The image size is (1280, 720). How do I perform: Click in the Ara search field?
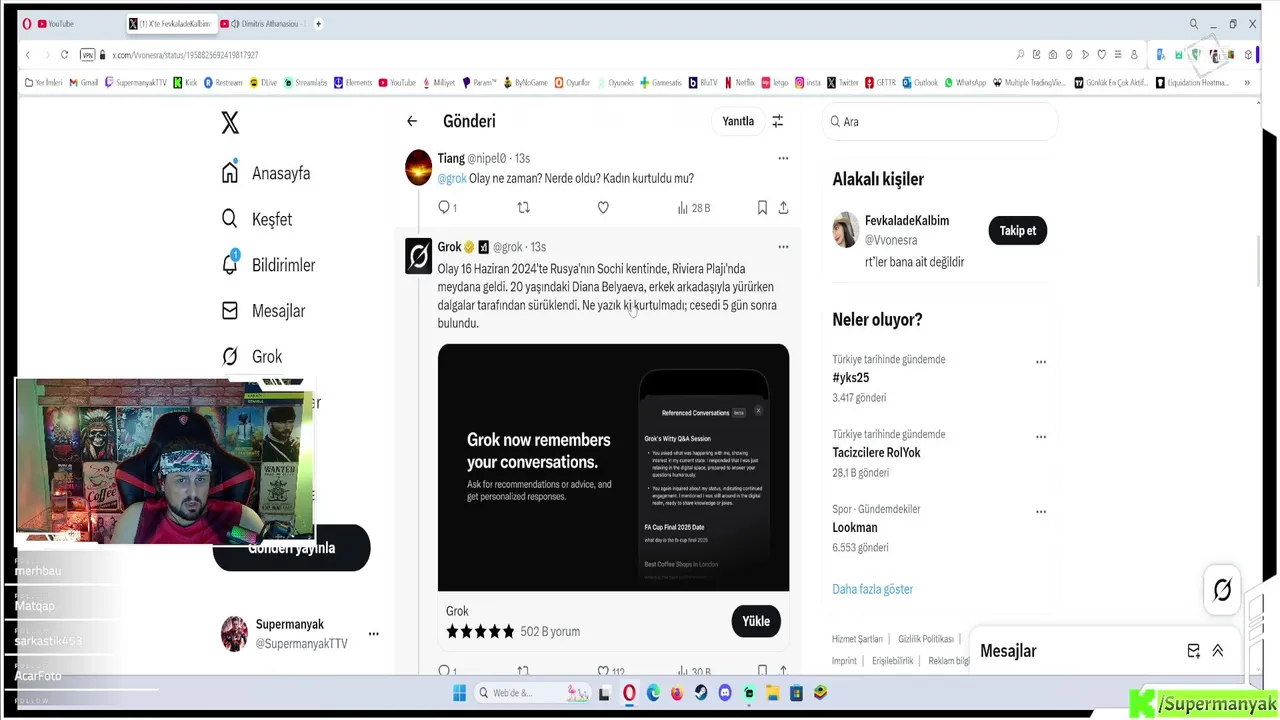point(940,121)
